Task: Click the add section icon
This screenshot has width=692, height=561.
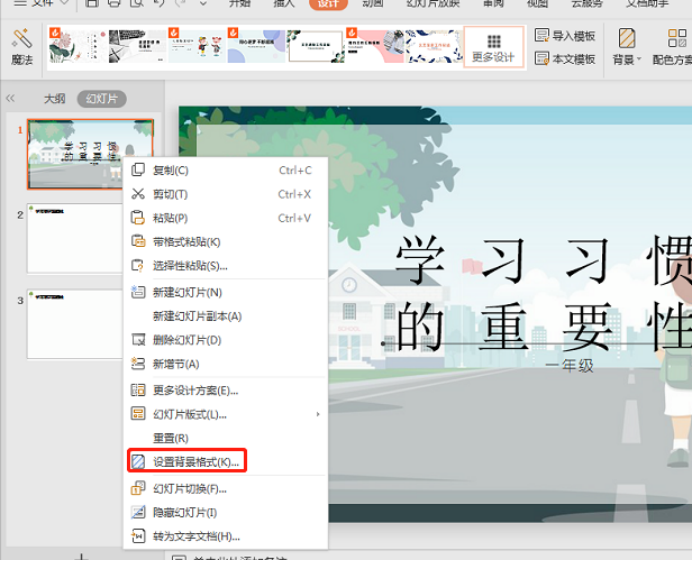Action: pos(138,363)
